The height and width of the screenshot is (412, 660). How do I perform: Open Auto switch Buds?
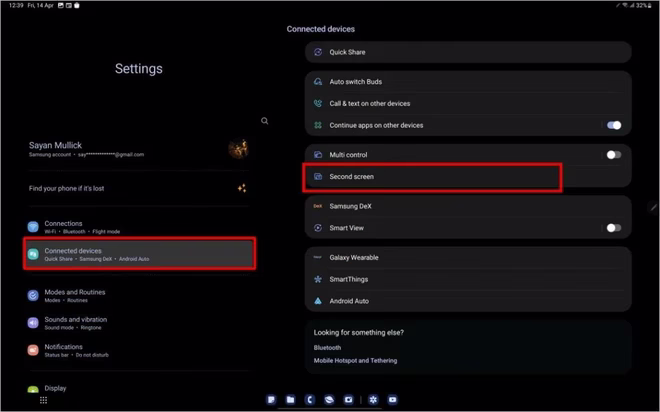468,82
